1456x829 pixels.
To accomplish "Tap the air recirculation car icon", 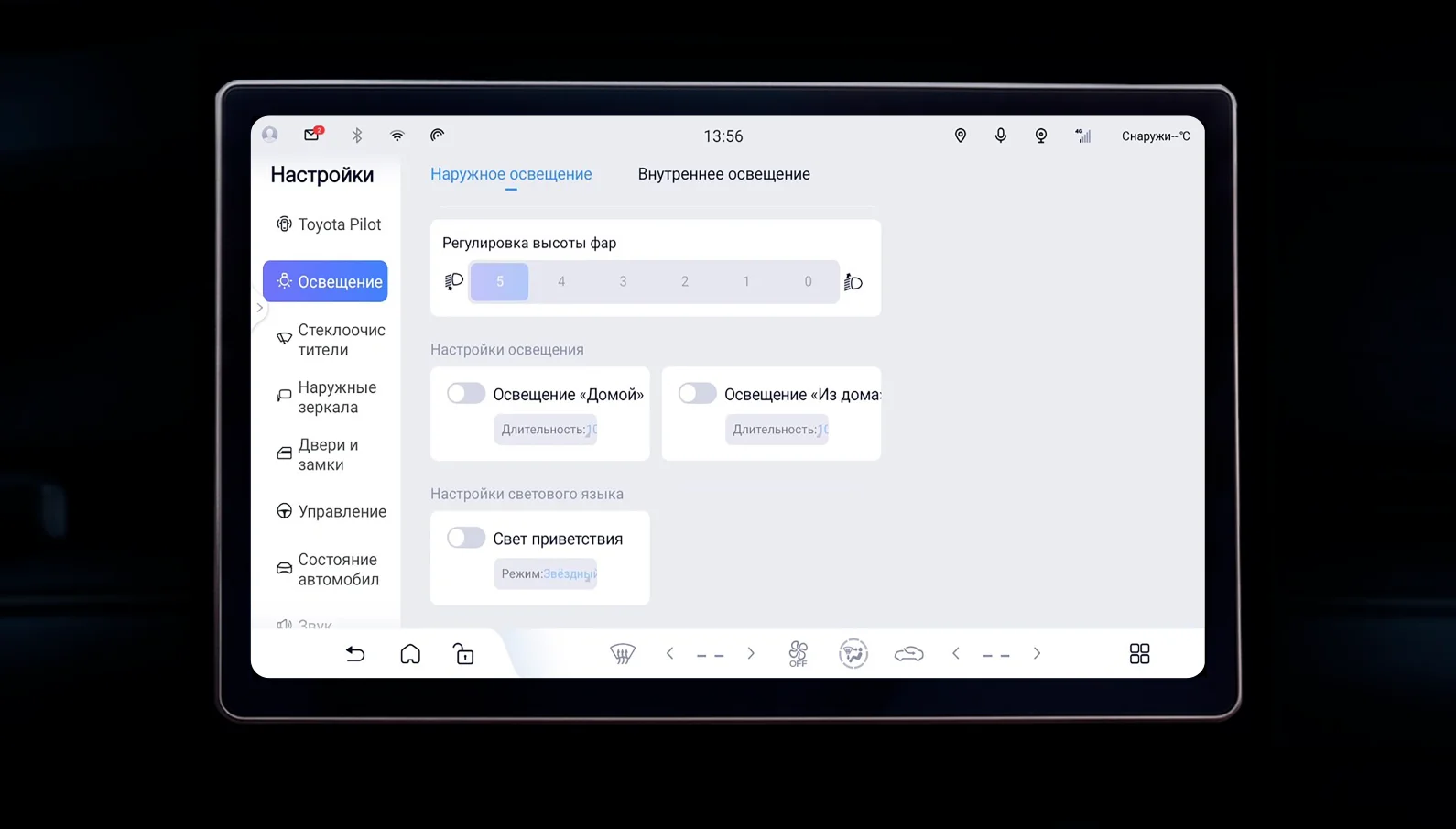I will [x=909, y=654].
